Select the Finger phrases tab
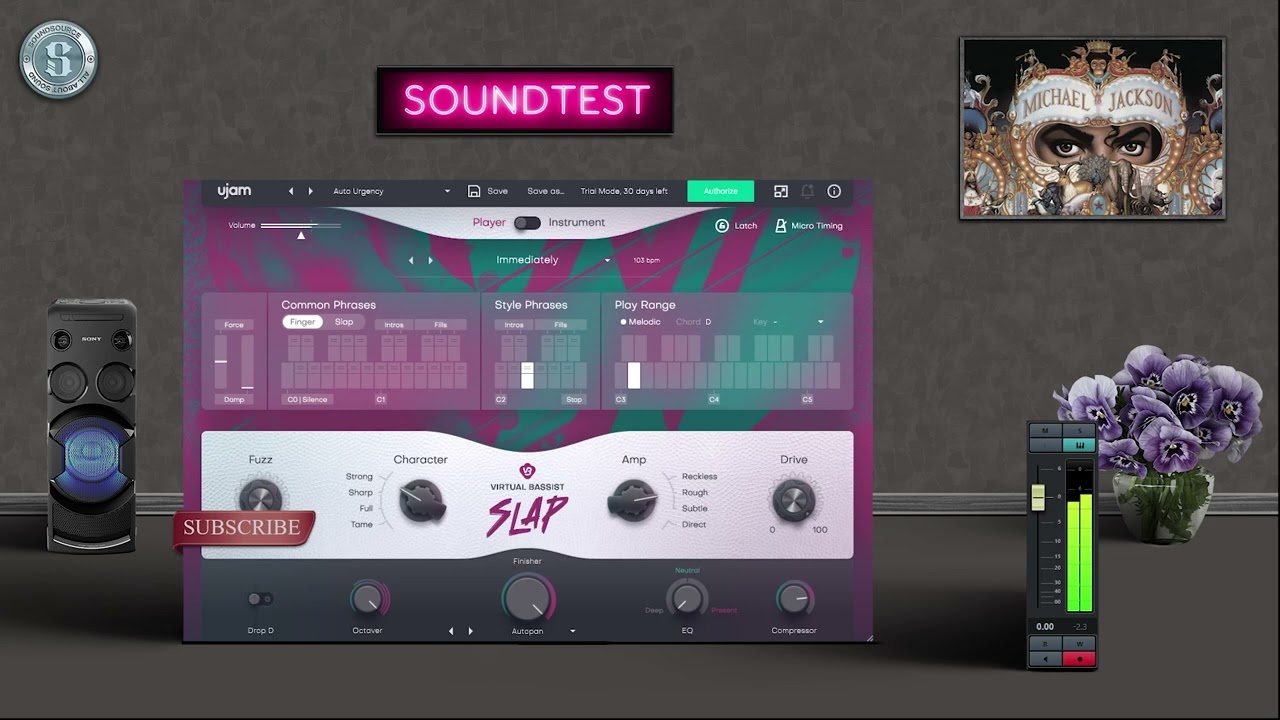The image size is (1280, 720). (303, 322)
